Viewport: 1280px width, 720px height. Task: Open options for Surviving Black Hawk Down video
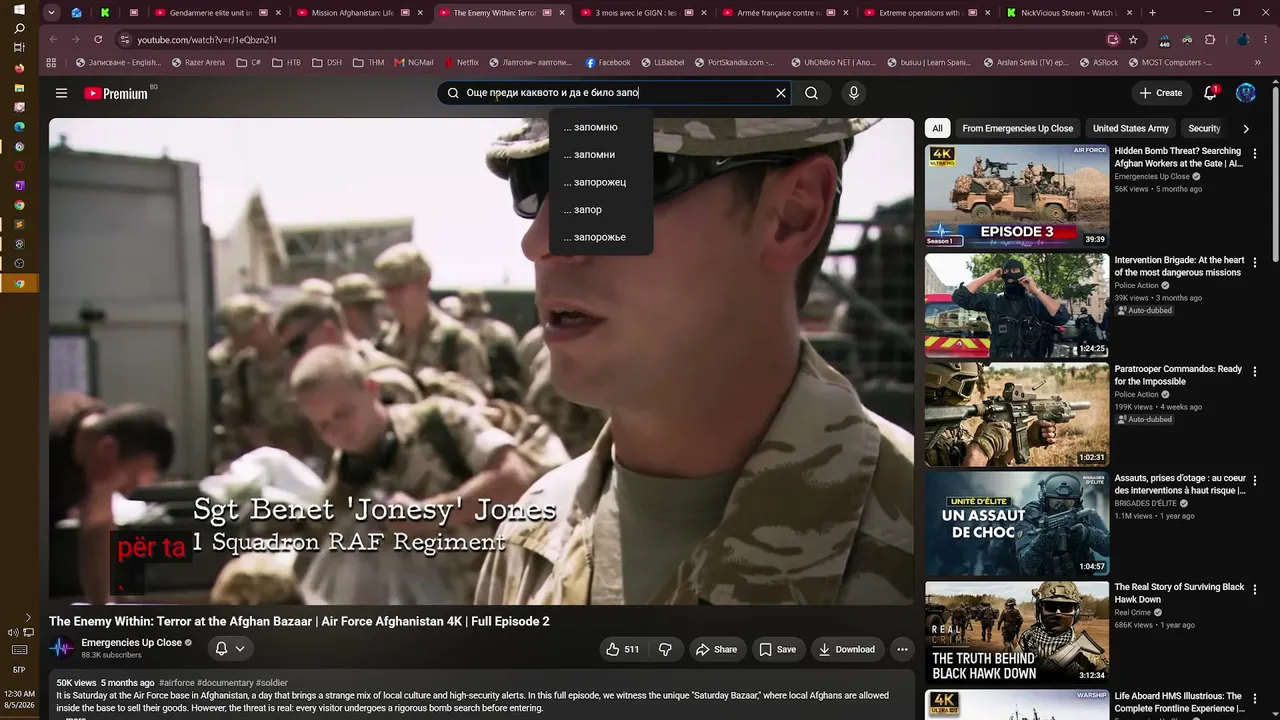1255,590
